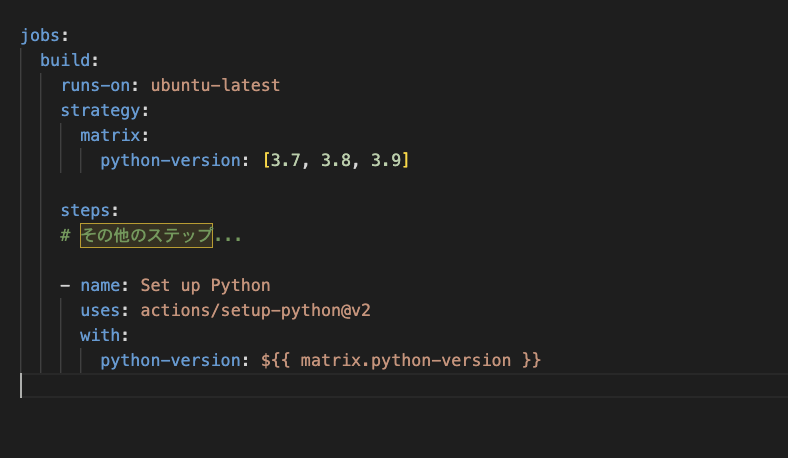
Task: Click the "with" key
Action: tap(100, 335)
